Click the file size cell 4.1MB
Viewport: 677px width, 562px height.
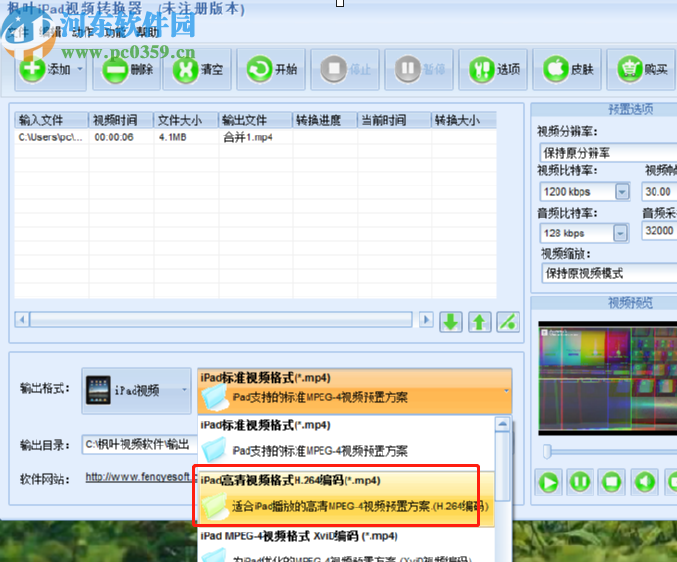tap(172, 137)
